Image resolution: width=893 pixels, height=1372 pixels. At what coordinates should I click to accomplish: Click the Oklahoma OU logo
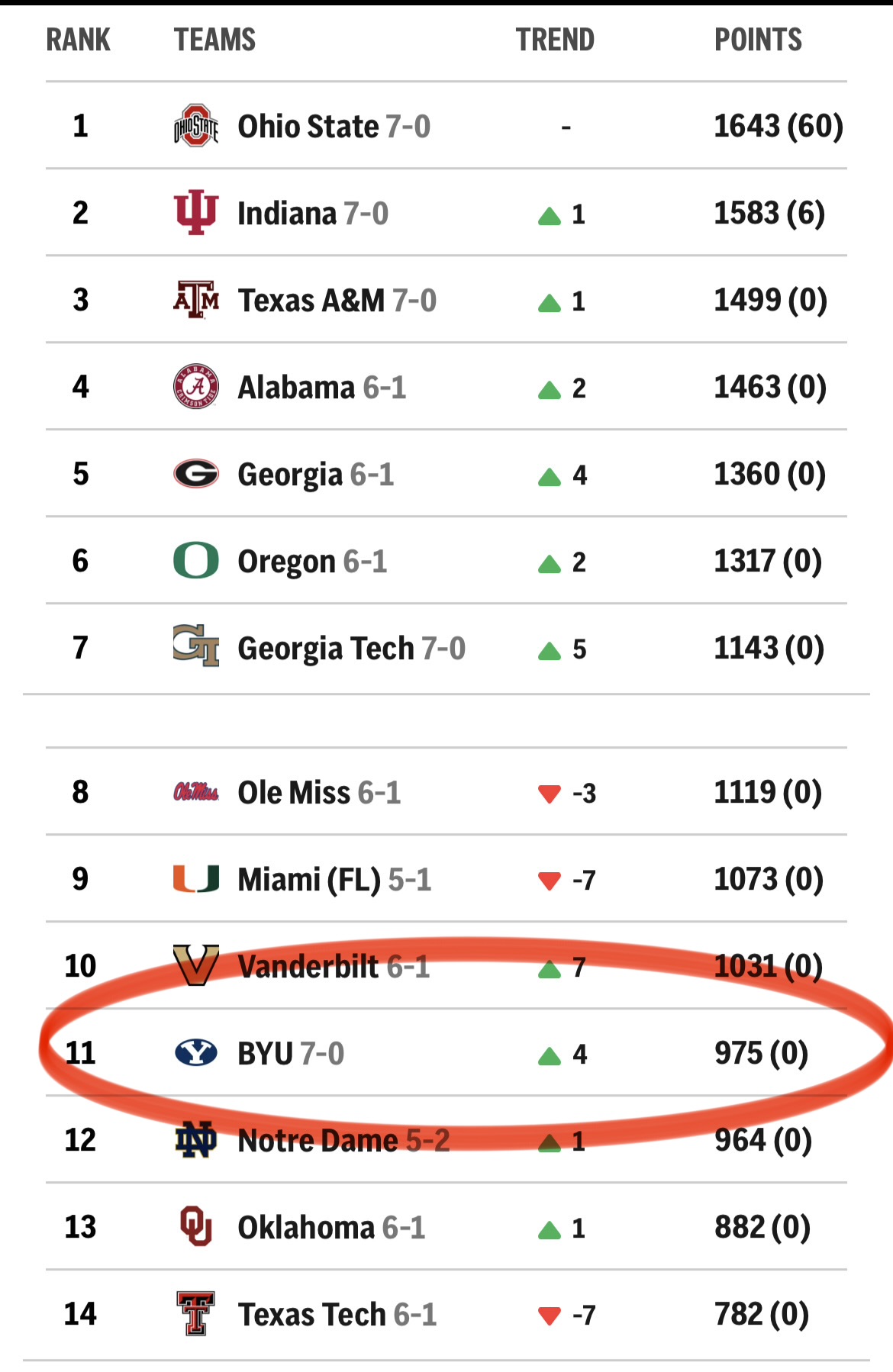(196, 1227)
